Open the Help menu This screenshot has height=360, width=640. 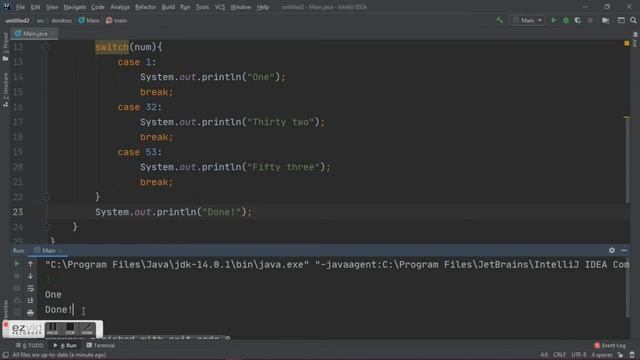click(262, 7)
